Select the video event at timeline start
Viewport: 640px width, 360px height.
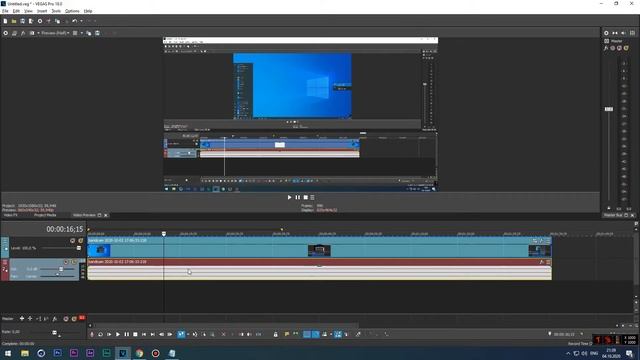tap(99, 250)
